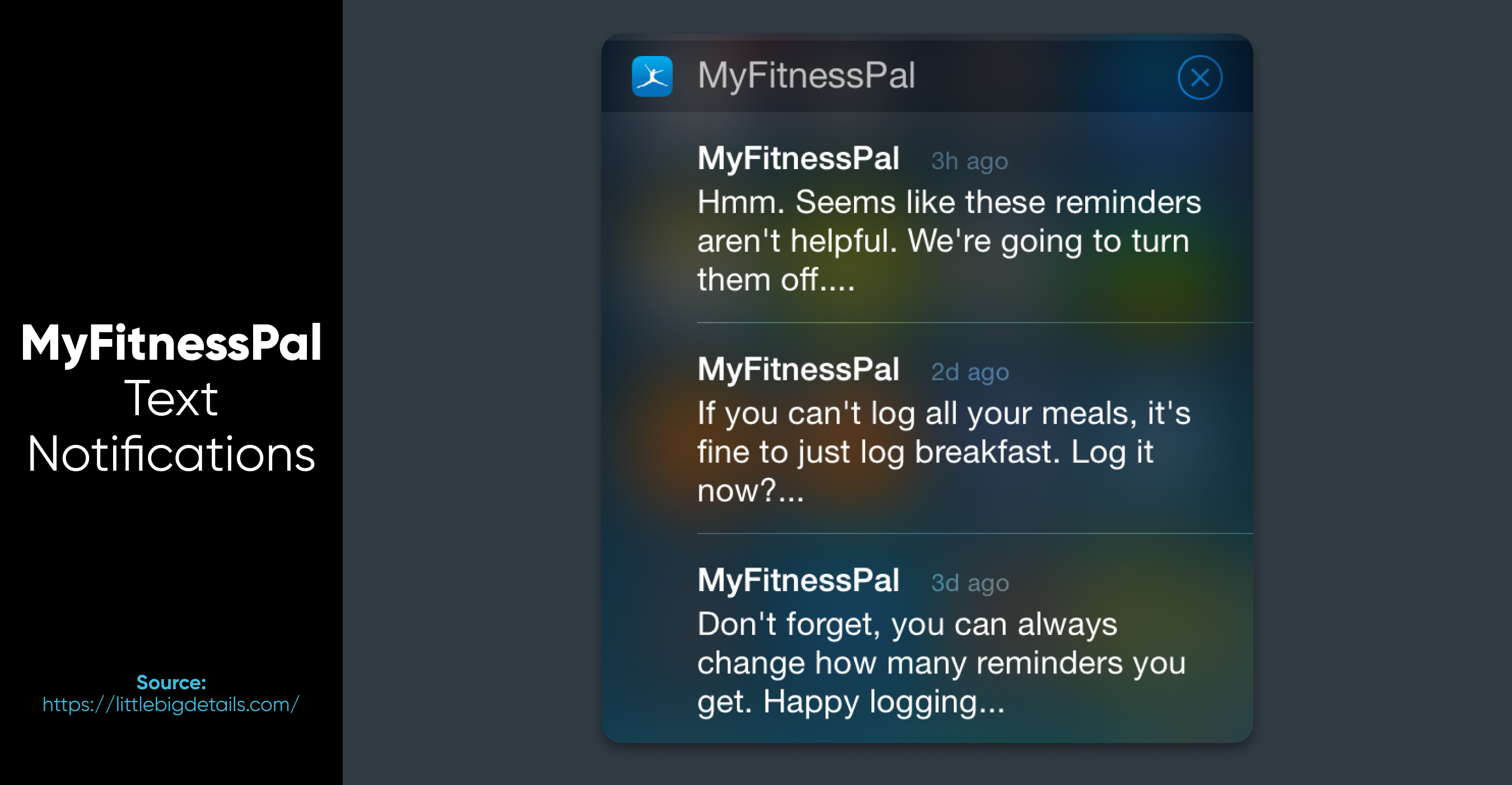Select sender name on 3h ago notification
This screenshot has height=785, width=1512.
(798, 159)
